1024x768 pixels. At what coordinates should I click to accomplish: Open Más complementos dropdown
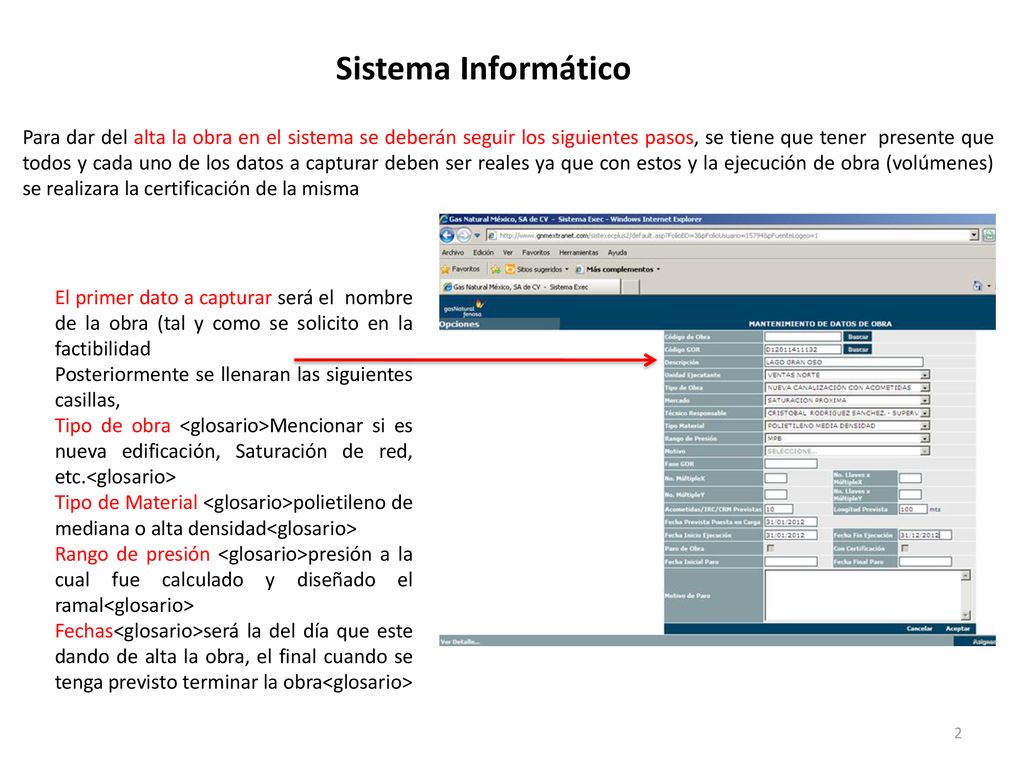pos(618,269)
